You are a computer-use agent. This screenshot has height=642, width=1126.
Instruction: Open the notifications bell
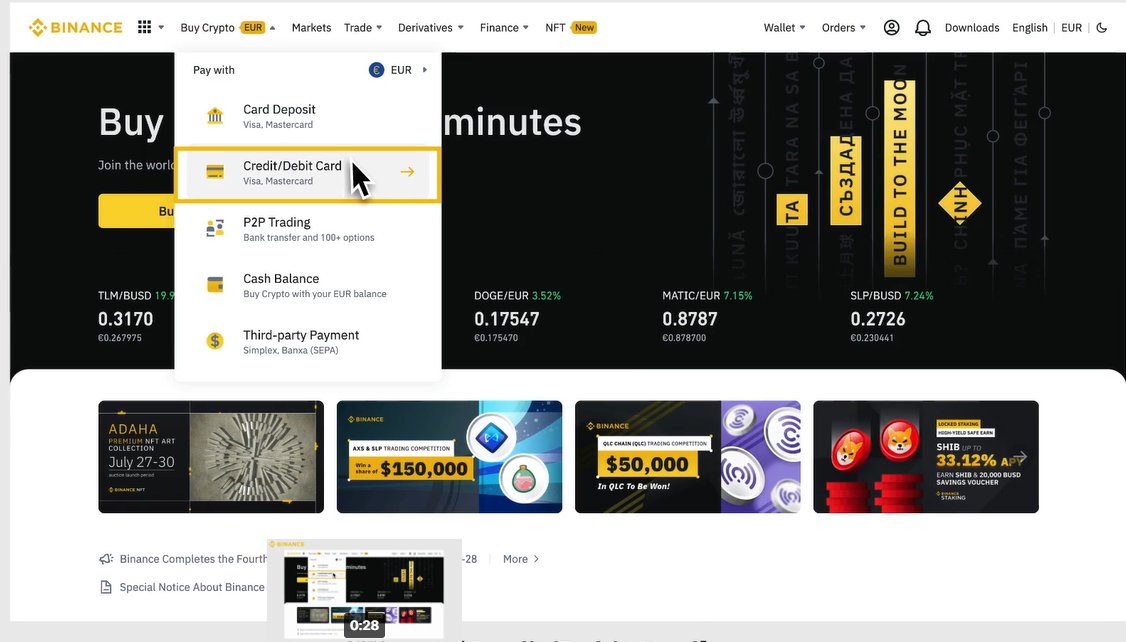(x=923, y=27)
